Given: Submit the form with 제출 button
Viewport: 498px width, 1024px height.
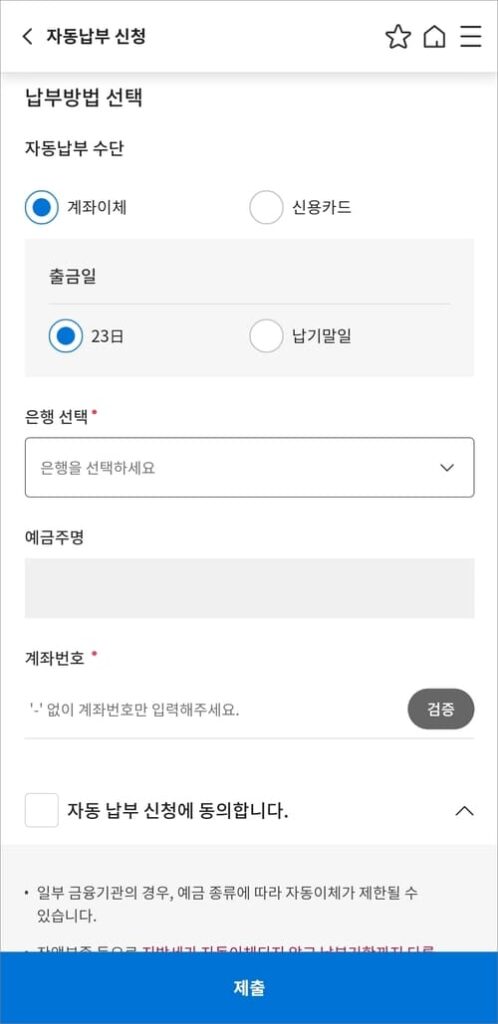Looking at the screenshot, I should [249, 988].
